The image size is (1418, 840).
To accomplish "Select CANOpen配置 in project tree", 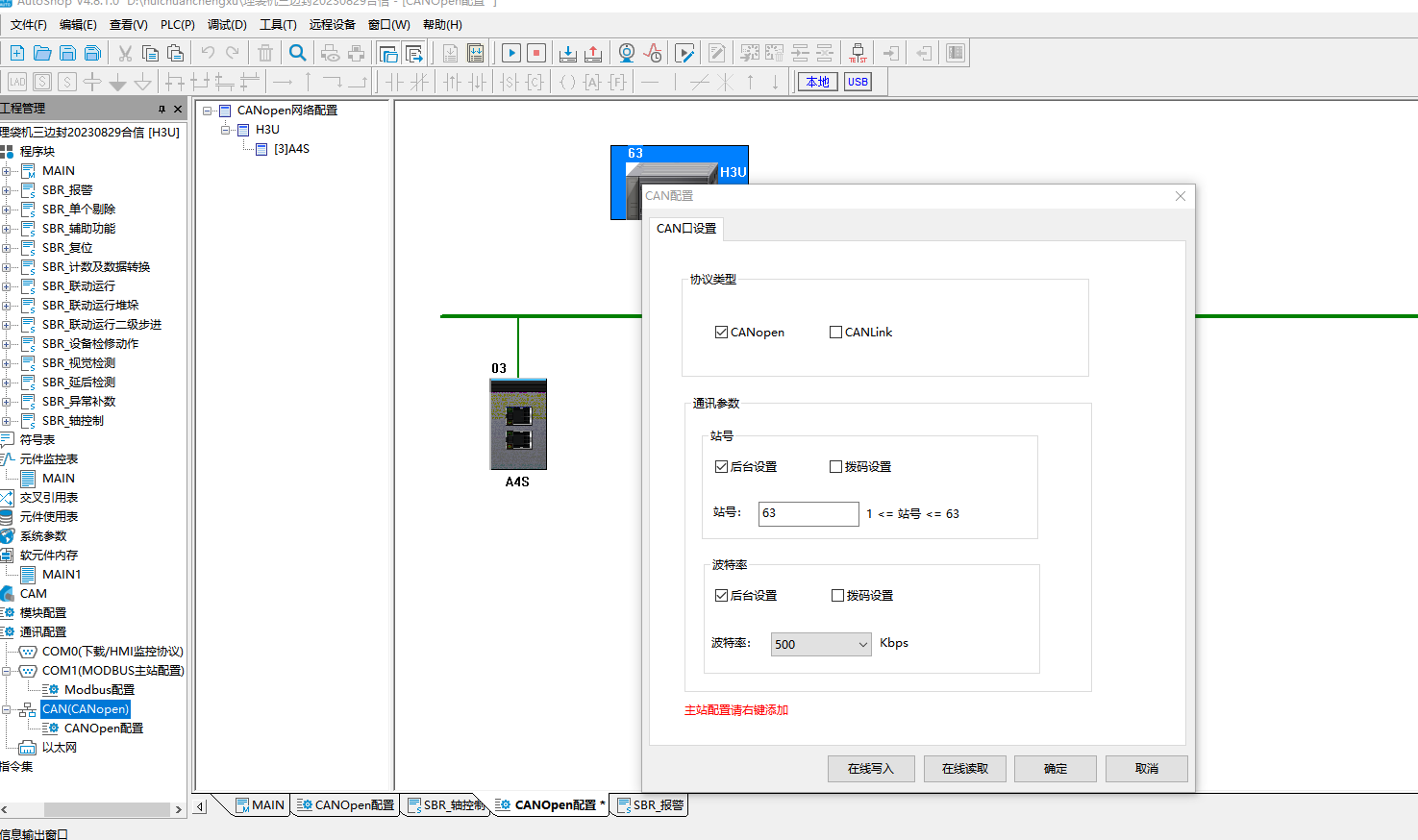I will pos(104,729).
